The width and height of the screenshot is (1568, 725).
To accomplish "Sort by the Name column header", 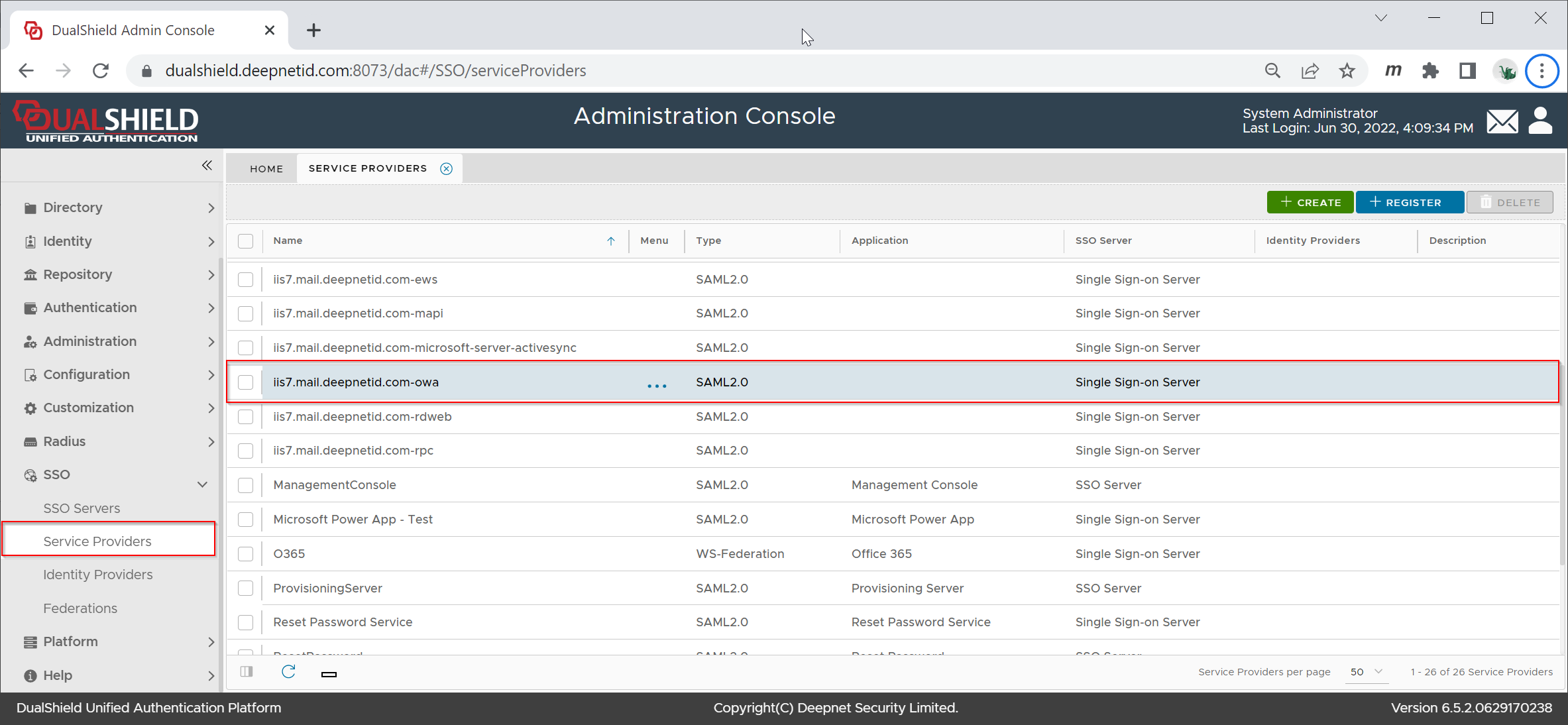I will tap(288, 241).
